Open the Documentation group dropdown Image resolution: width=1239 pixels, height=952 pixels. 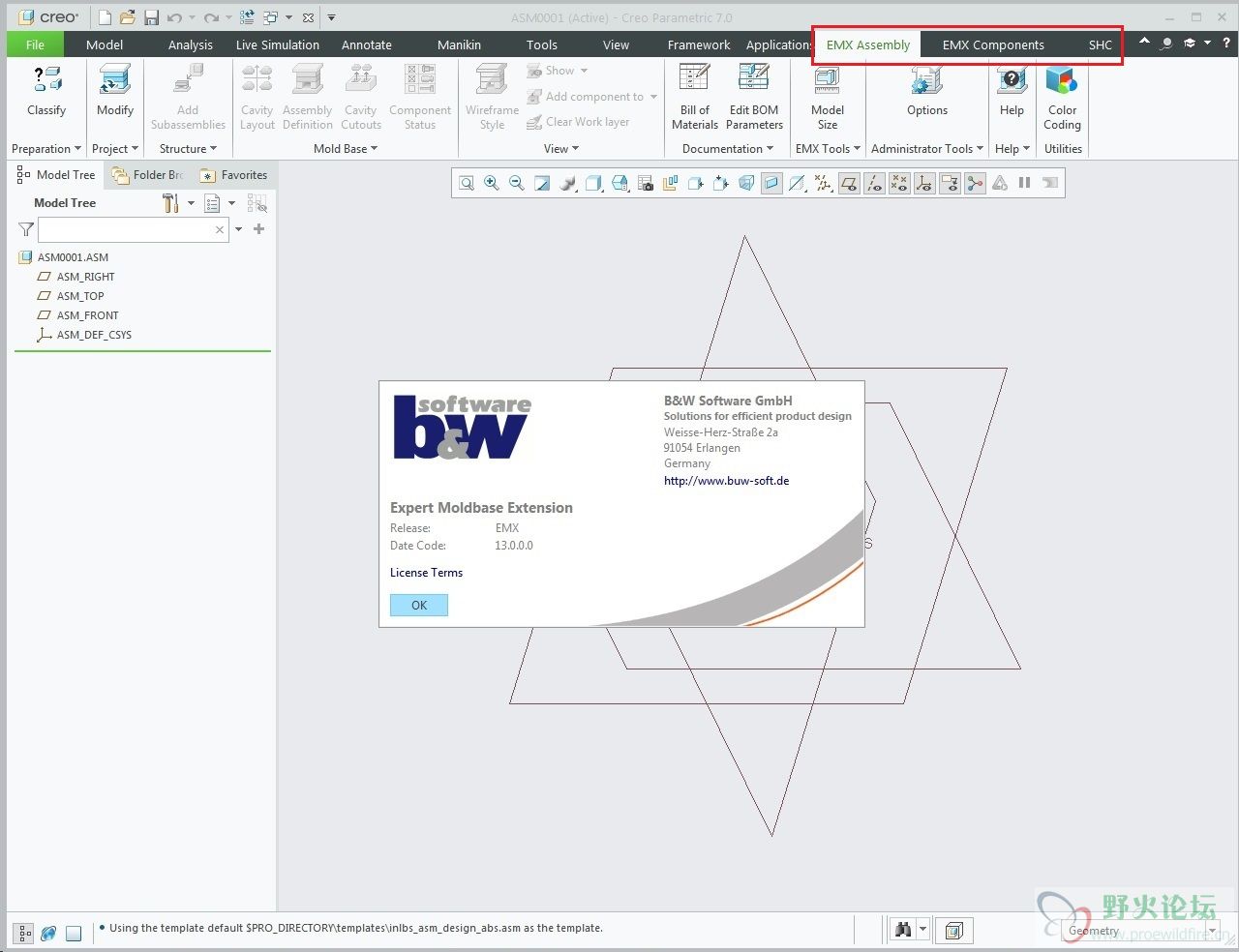(x=728, y=149)
